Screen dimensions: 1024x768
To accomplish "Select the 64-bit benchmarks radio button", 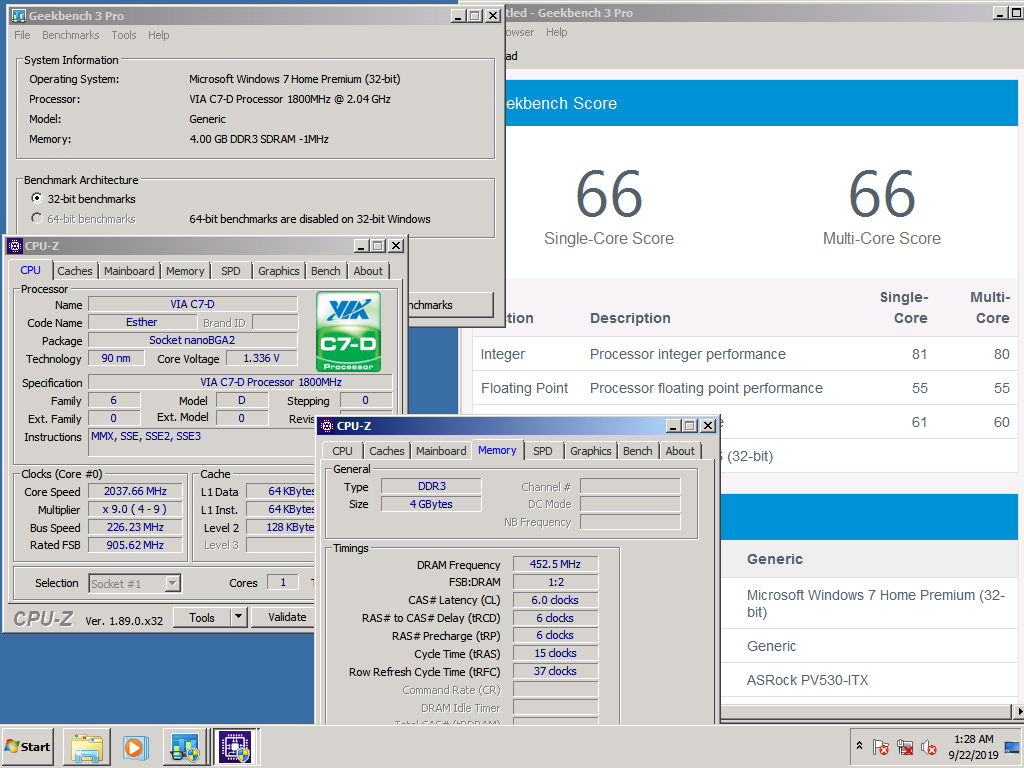I will (37, 219).
